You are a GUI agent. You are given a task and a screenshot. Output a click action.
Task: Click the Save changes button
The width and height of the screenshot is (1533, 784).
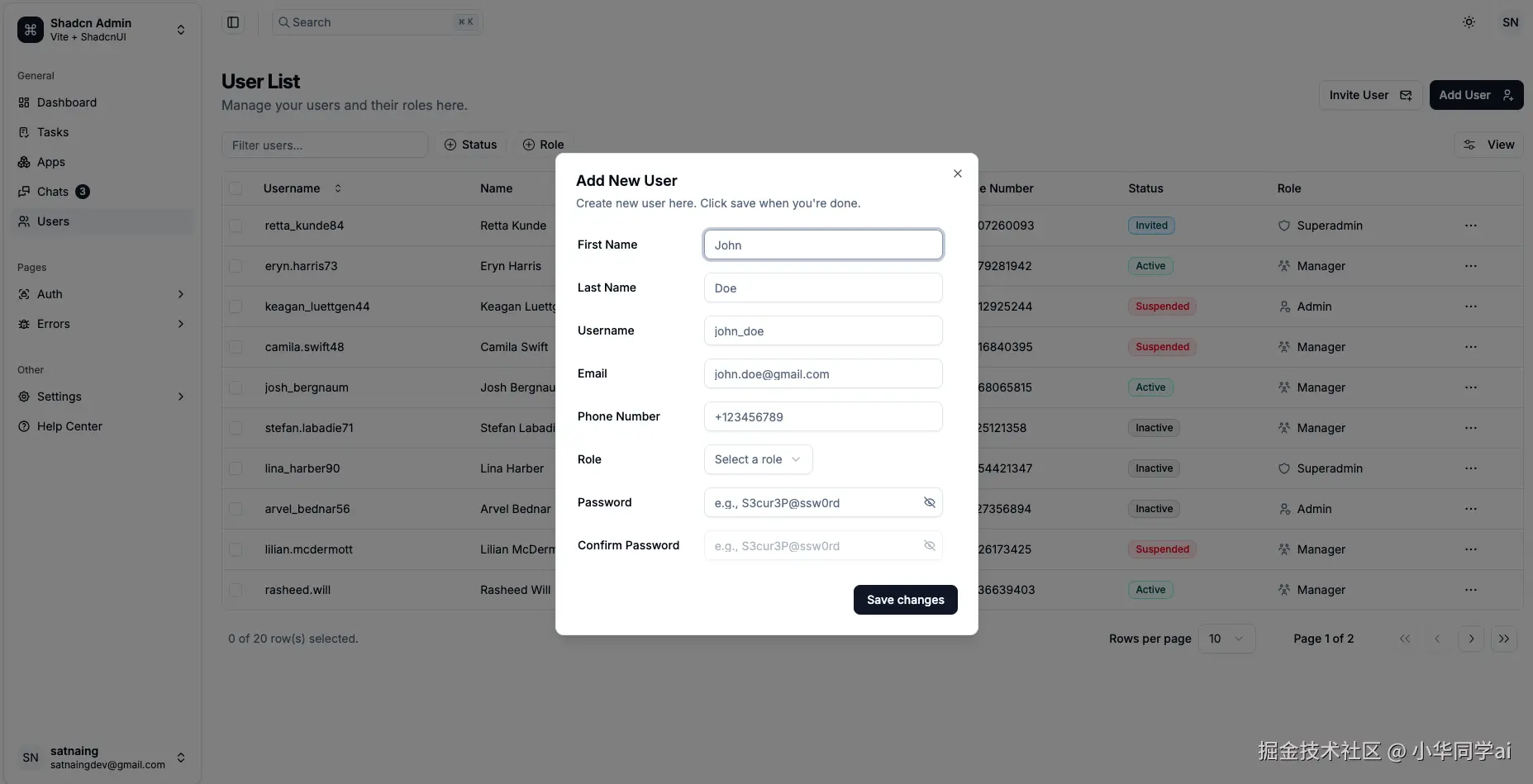click(x=905, y=600)
